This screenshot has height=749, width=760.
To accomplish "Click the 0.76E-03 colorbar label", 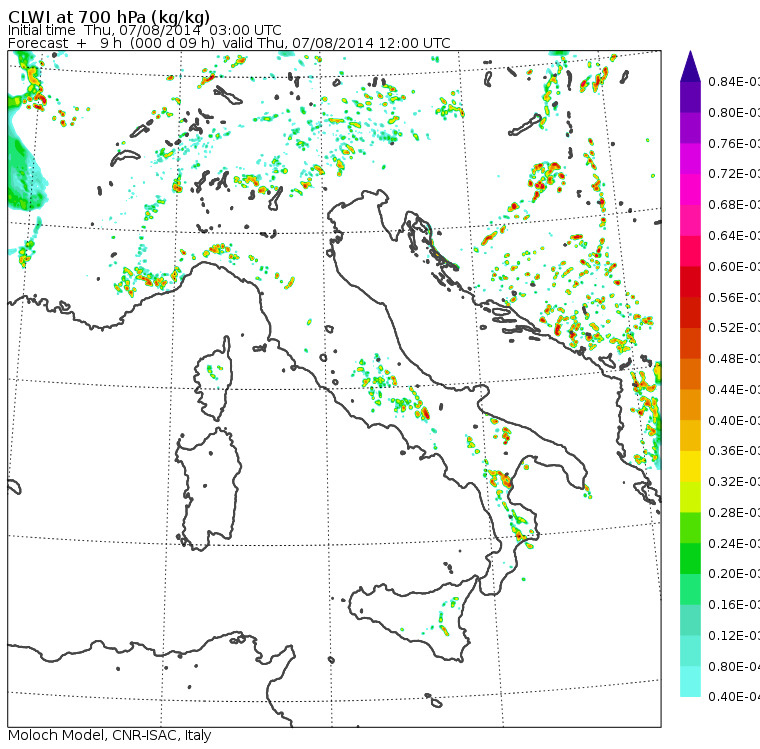I will click(734, 143).
